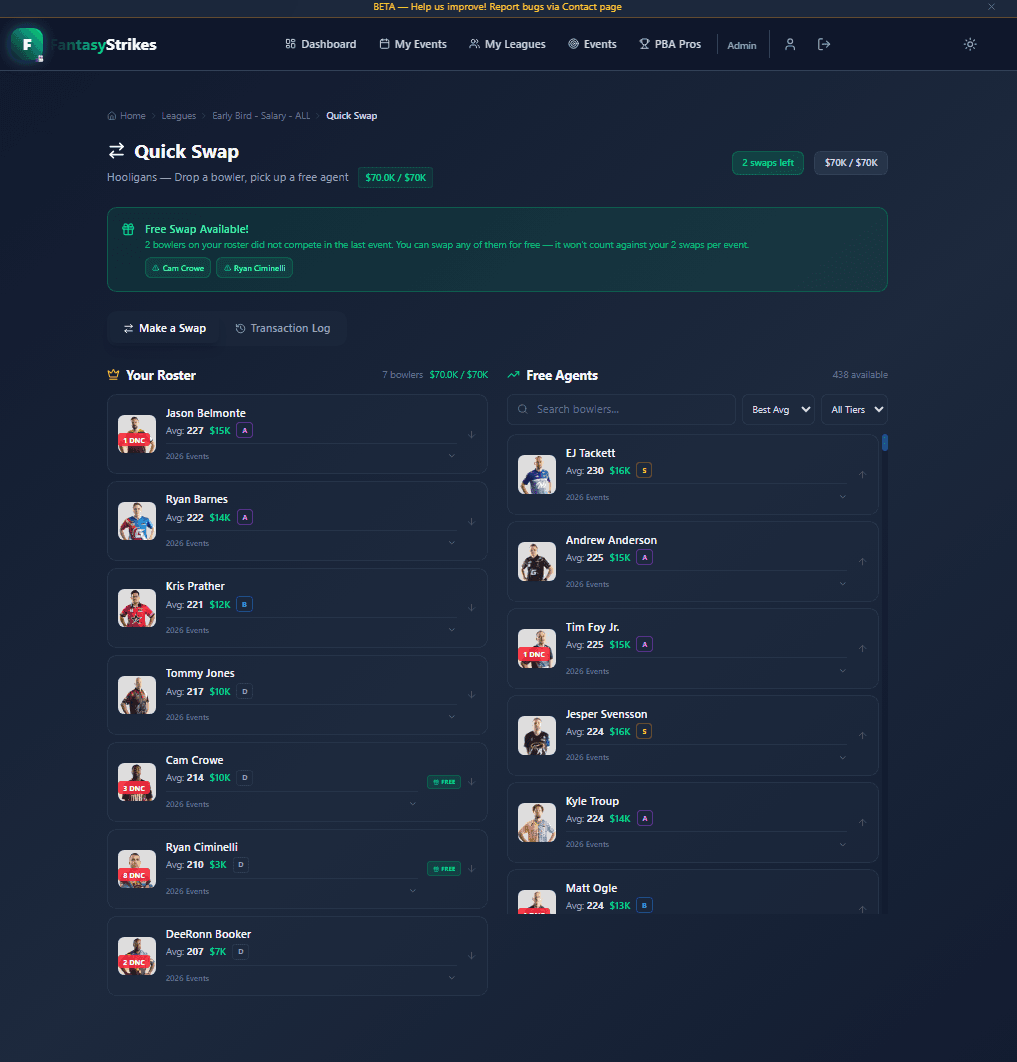Select the Make a Swap tab
Viewport: 1017px width, 1062px height.
point(165,328)
